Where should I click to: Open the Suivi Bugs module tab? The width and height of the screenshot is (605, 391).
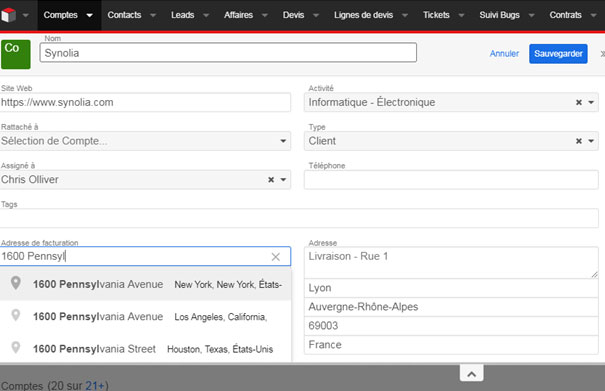click(499, 15)
